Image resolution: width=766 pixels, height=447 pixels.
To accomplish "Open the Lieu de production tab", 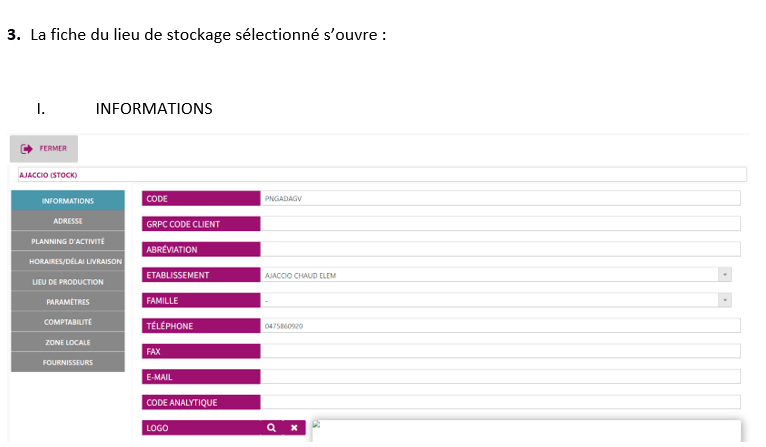I will 68,282.
